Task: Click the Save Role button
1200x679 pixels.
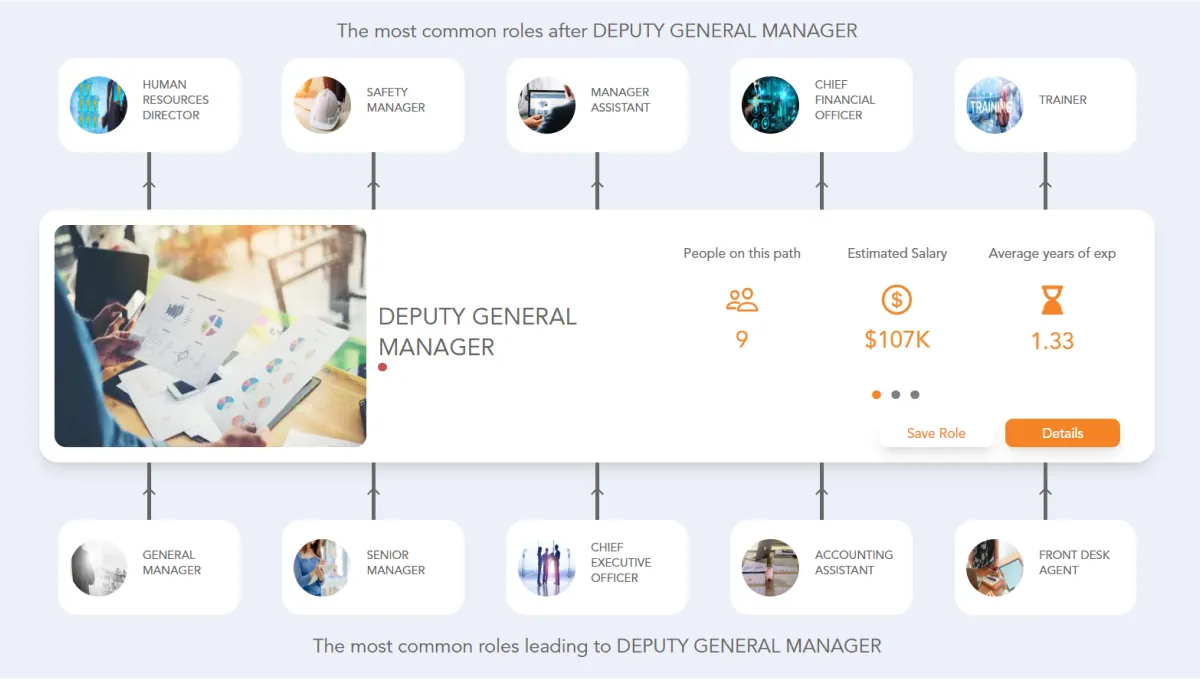Action: (x=936, y=433)
